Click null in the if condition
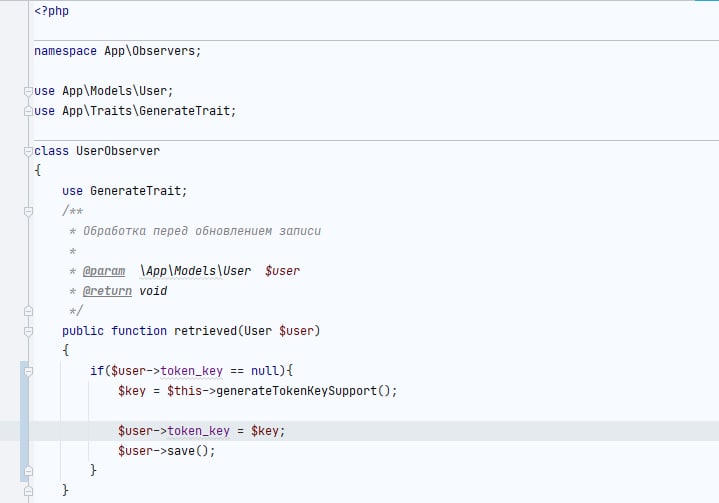The height and width of the screenshot is (503, 719). click(265, 370)
